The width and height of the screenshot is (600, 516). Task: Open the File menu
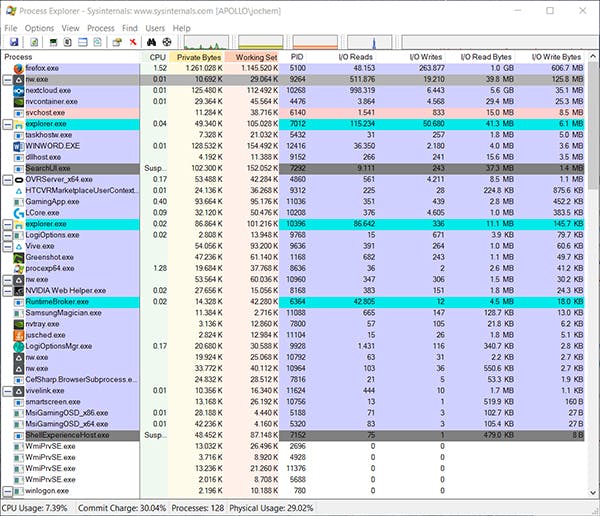click(x=11, y=28)
